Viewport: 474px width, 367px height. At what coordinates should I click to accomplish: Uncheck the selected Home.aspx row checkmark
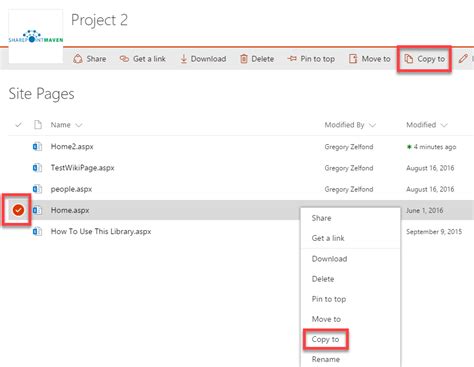pyautogui.click(x=18, y=210)
